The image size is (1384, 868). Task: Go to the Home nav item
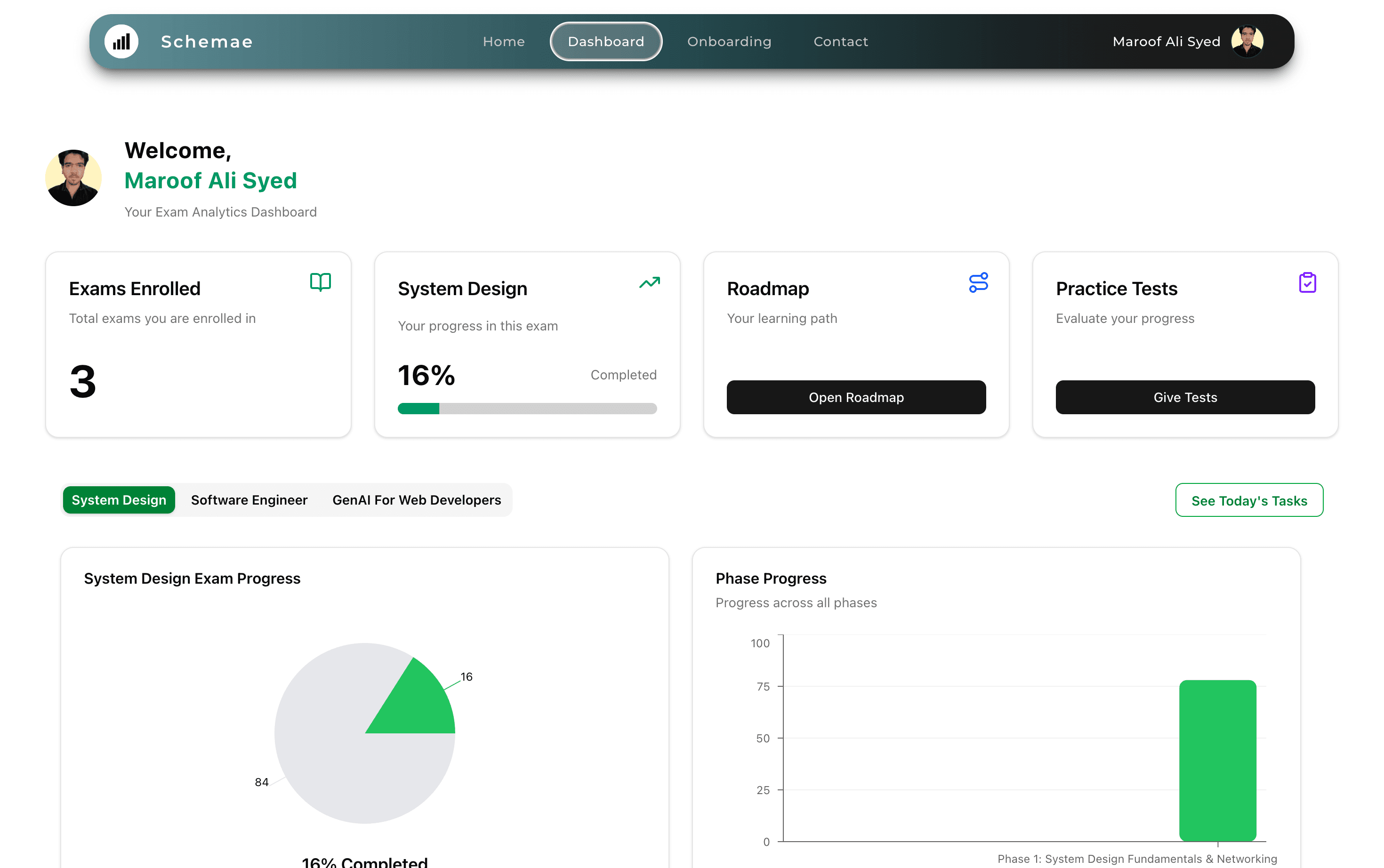click(503, 41)
